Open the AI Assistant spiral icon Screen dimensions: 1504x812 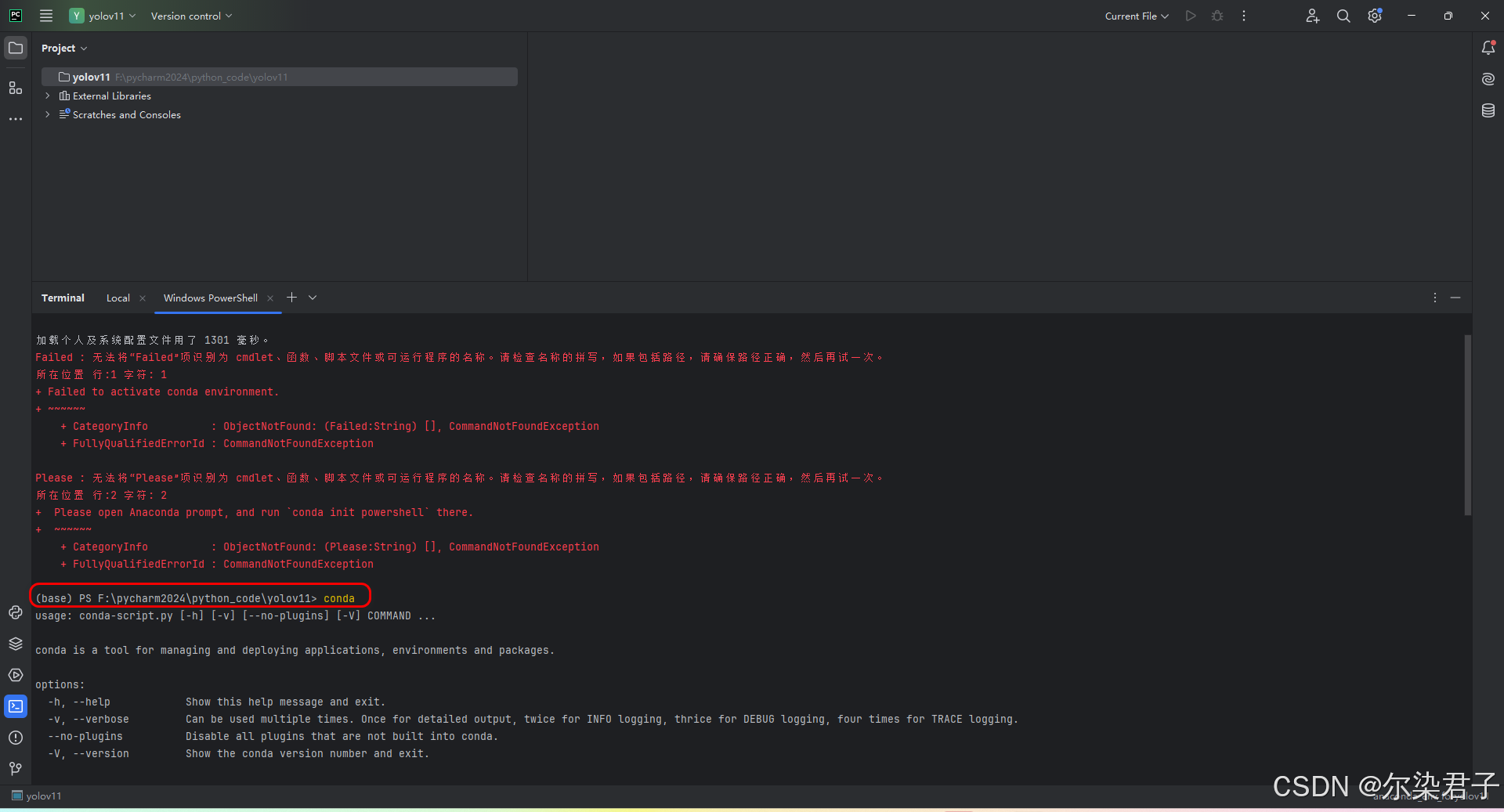tap(1488, 79)
